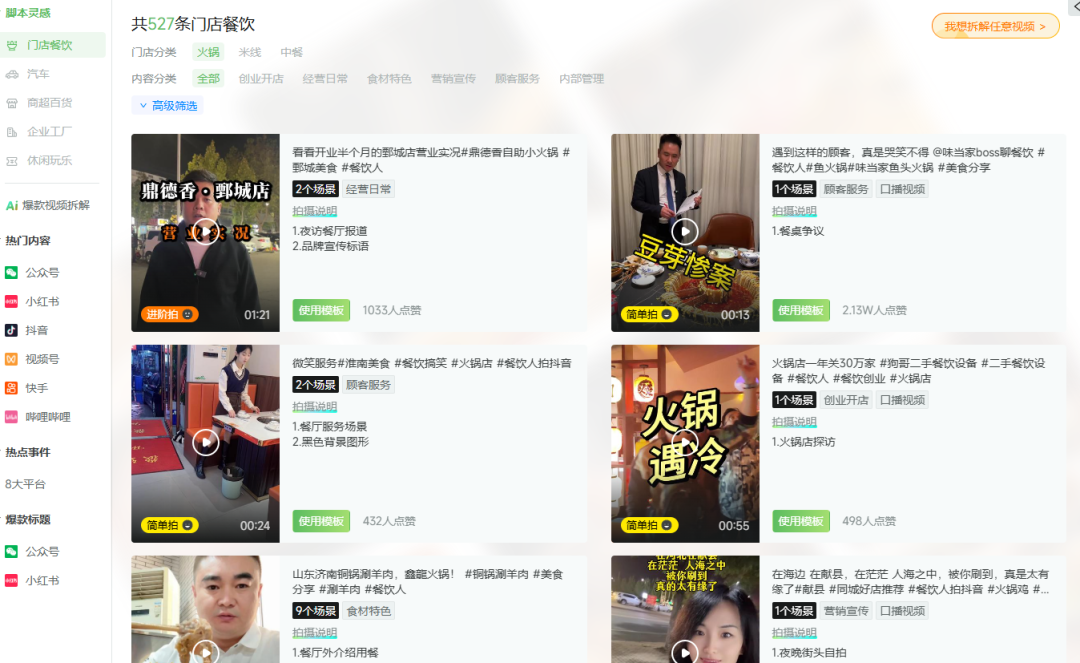
Task: Click the 小红书 icon under 爆款标题
Action: click(x=11, y=580)
